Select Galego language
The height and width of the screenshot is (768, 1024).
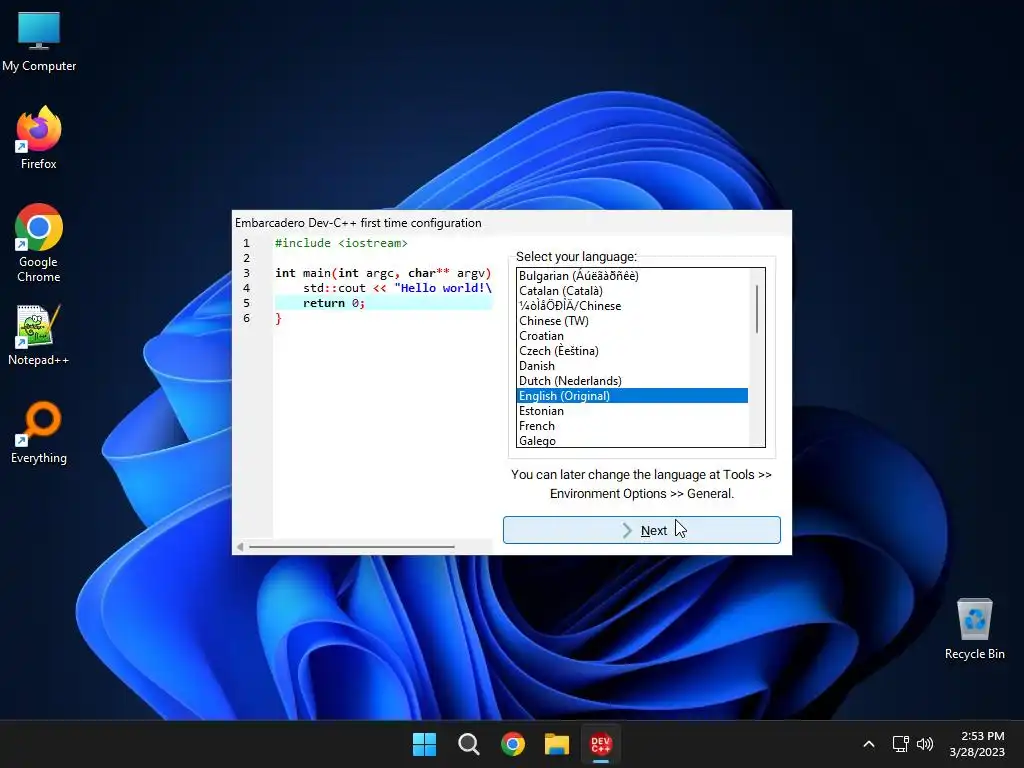(x=632, y=440)
